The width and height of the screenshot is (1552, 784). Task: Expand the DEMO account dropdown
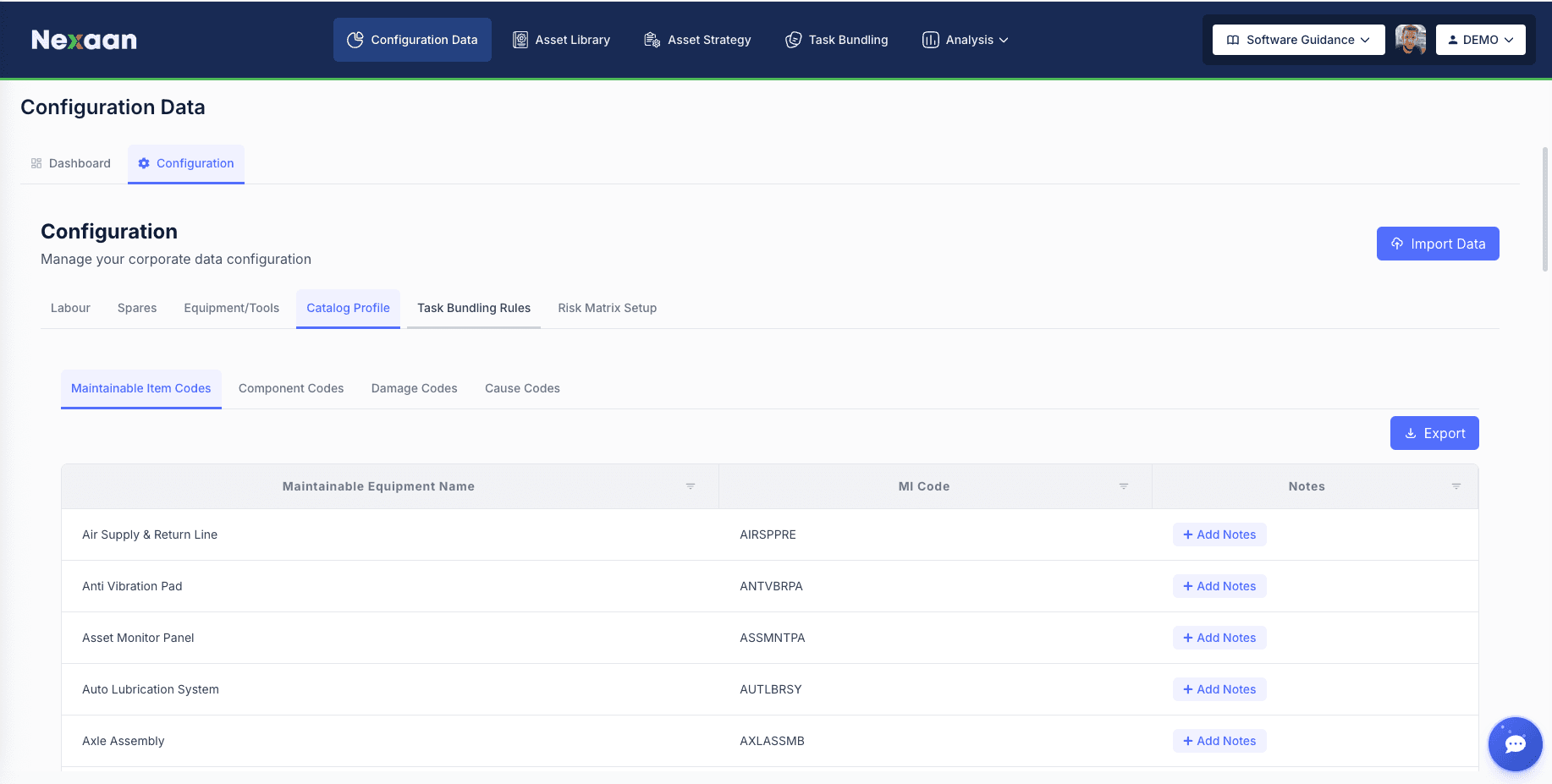(x=1480, y=40)
